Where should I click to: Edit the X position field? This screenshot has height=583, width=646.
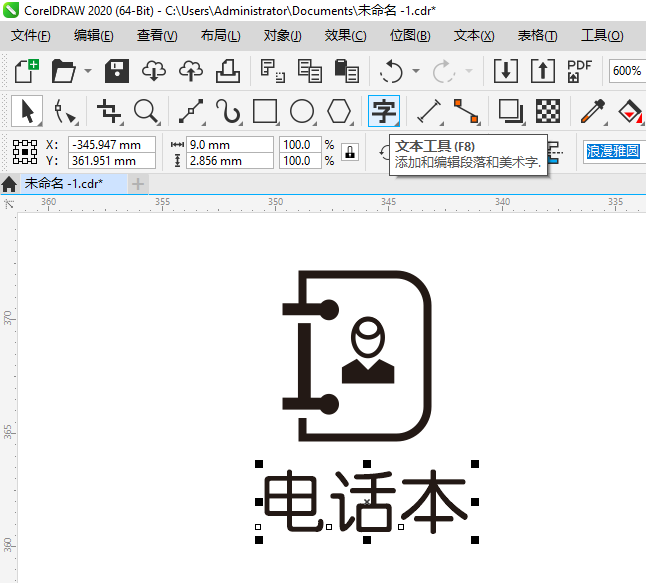pyautogui.click(x=112, y=145)
